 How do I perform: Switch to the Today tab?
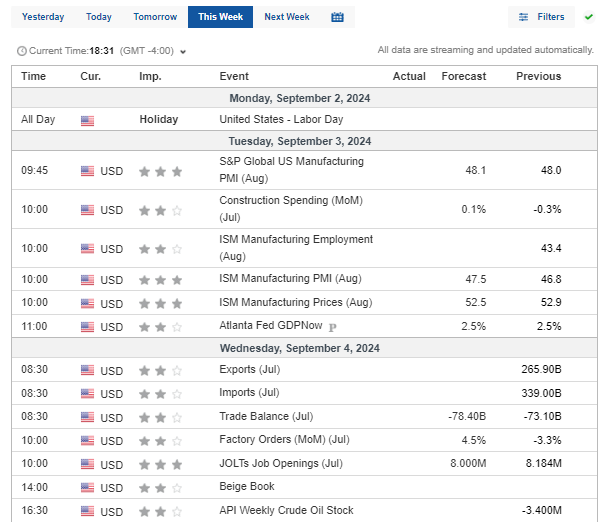[x=99, y=17]
